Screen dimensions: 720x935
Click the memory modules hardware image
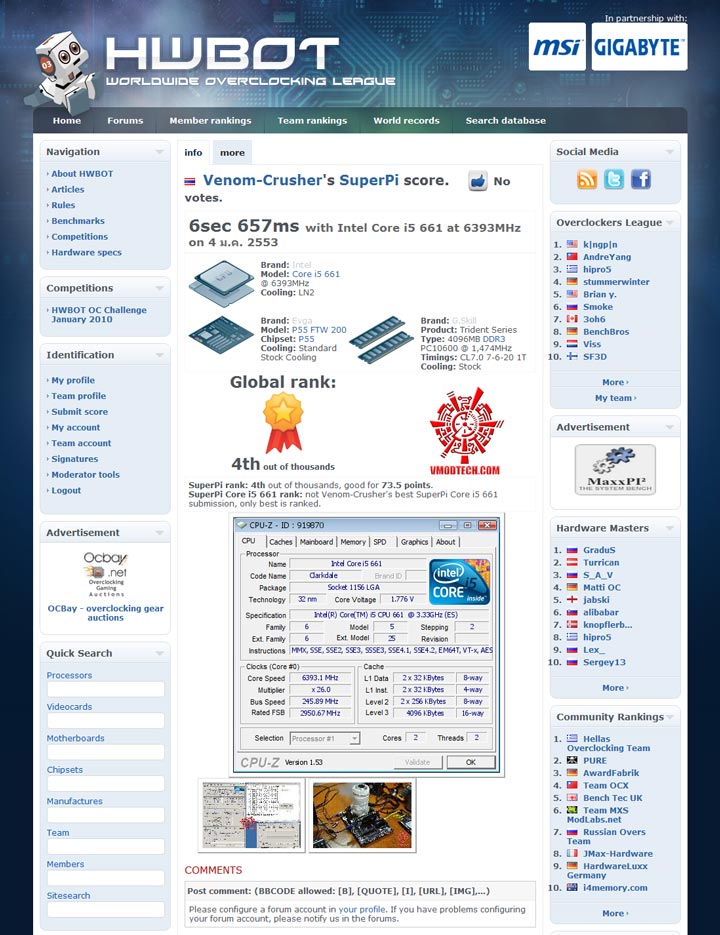coord(381,340)
